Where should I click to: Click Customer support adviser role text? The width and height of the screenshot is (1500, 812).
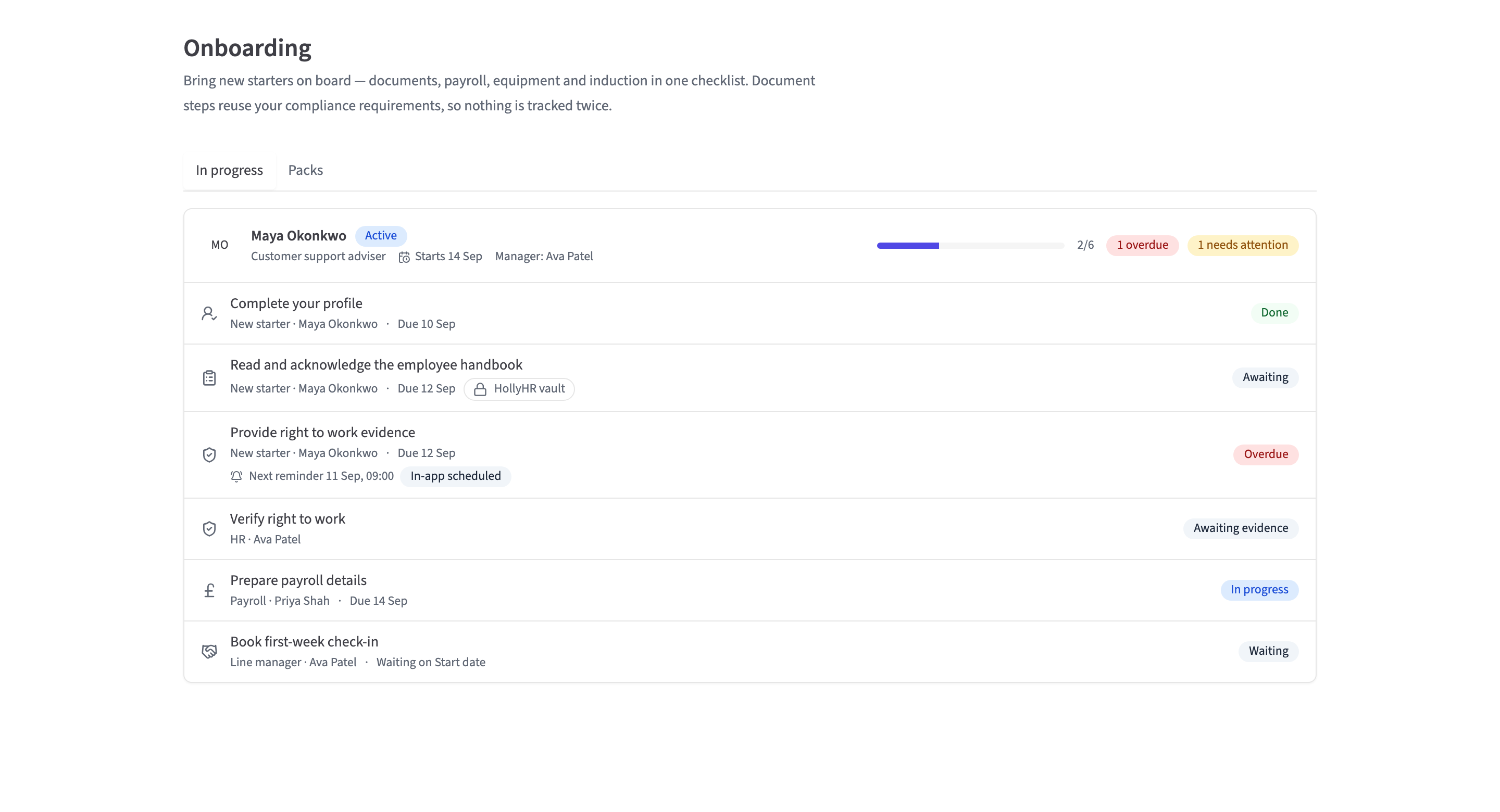click(x=318, y=256)
